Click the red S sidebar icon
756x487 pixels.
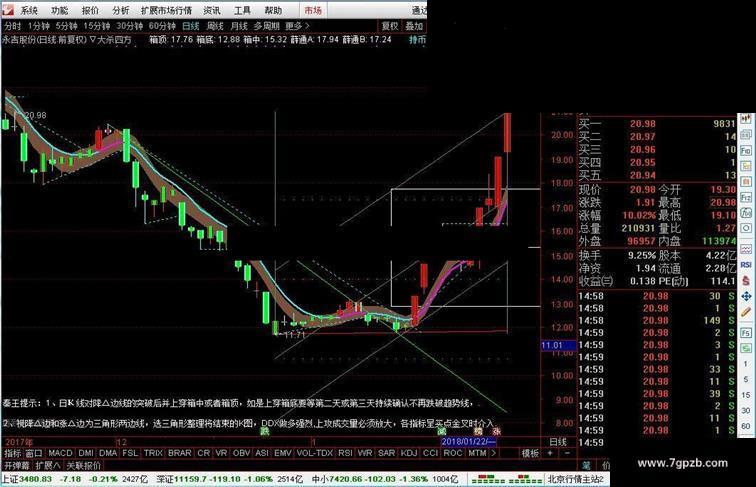pos(746,281)
